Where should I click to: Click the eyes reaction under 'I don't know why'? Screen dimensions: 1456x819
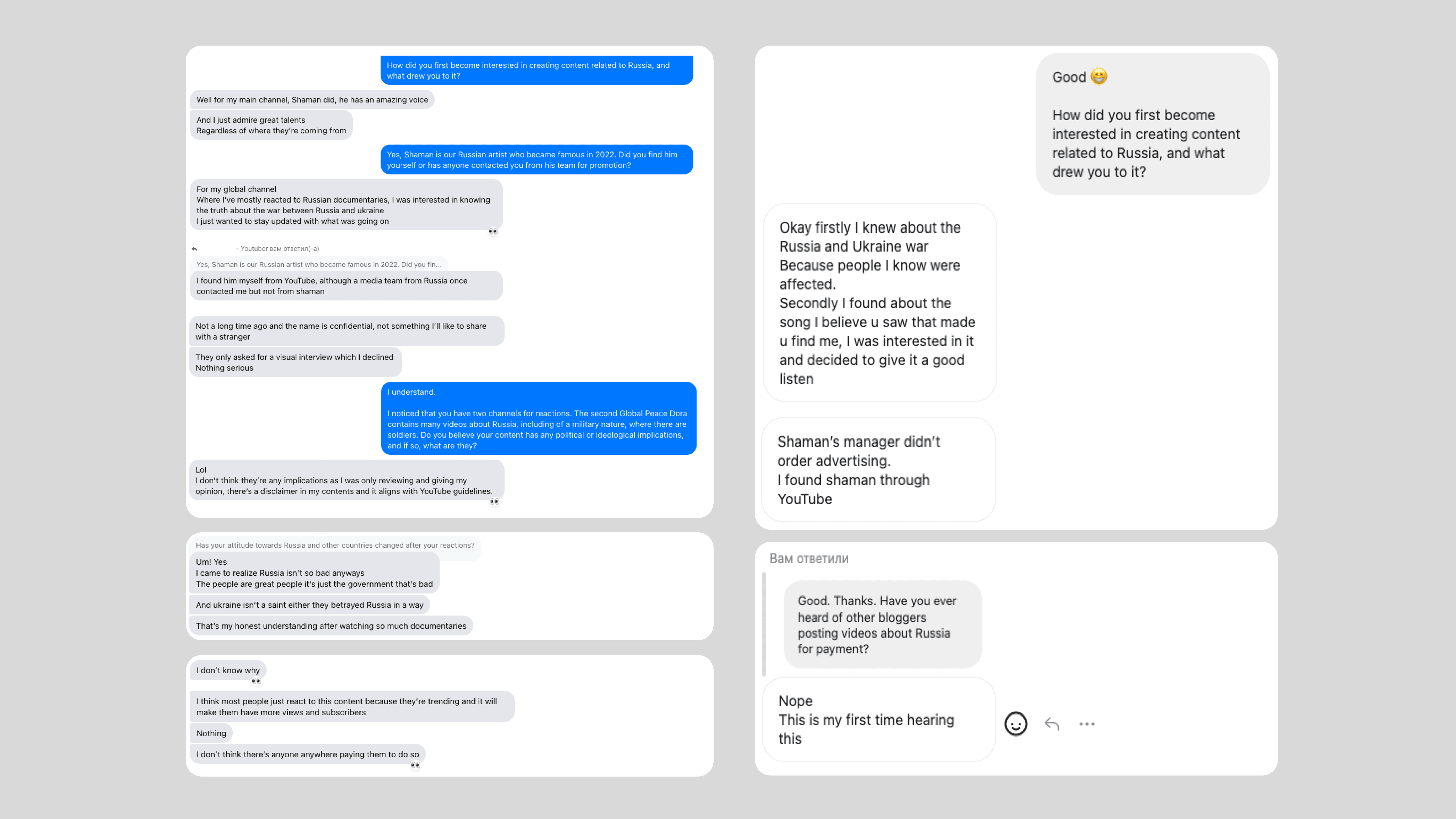tap(256, 681)
